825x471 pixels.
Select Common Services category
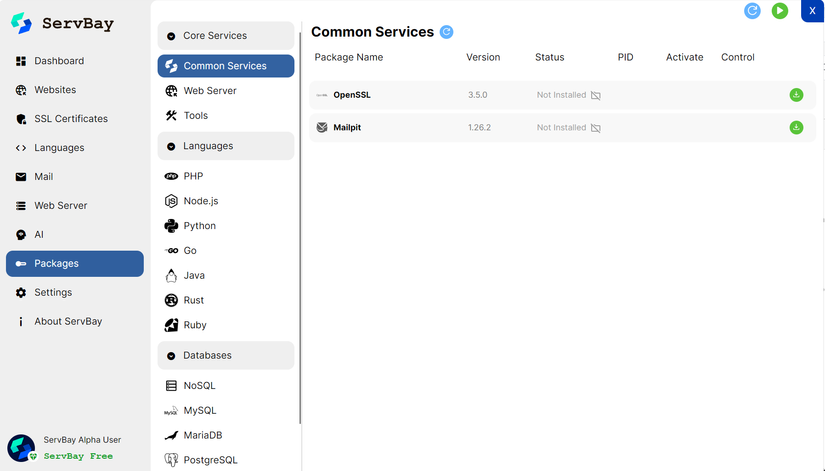(226, 66)
